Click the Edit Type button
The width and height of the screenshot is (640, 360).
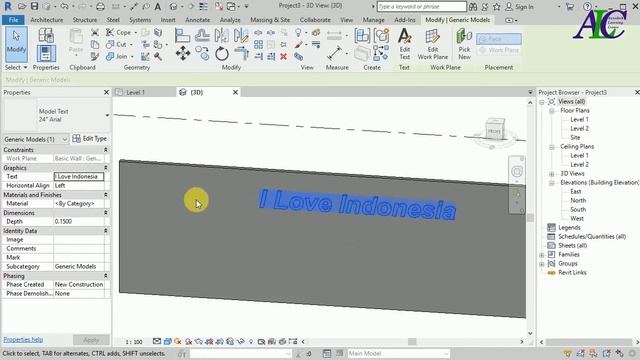click(x=90, y=139)
